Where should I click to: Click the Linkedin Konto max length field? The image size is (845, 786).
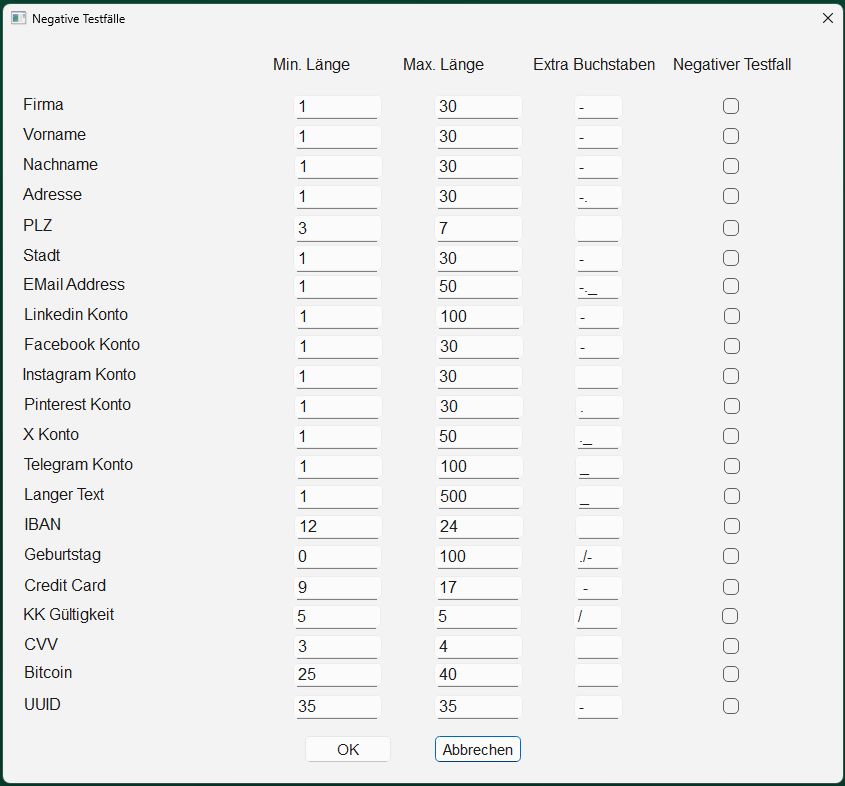(x=479, y=317)
